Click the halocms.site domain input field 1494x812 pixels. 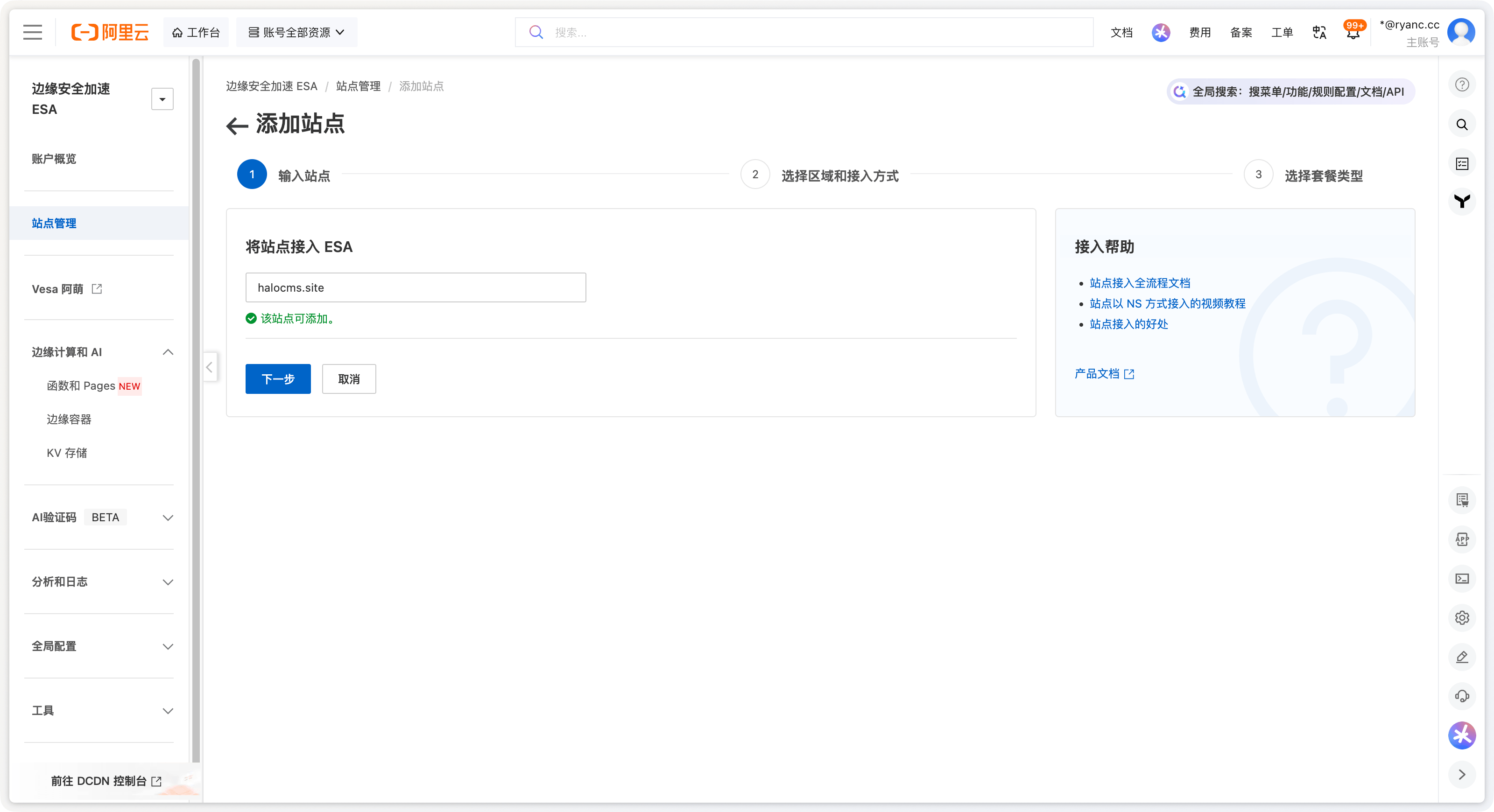[x=415, y=287]
